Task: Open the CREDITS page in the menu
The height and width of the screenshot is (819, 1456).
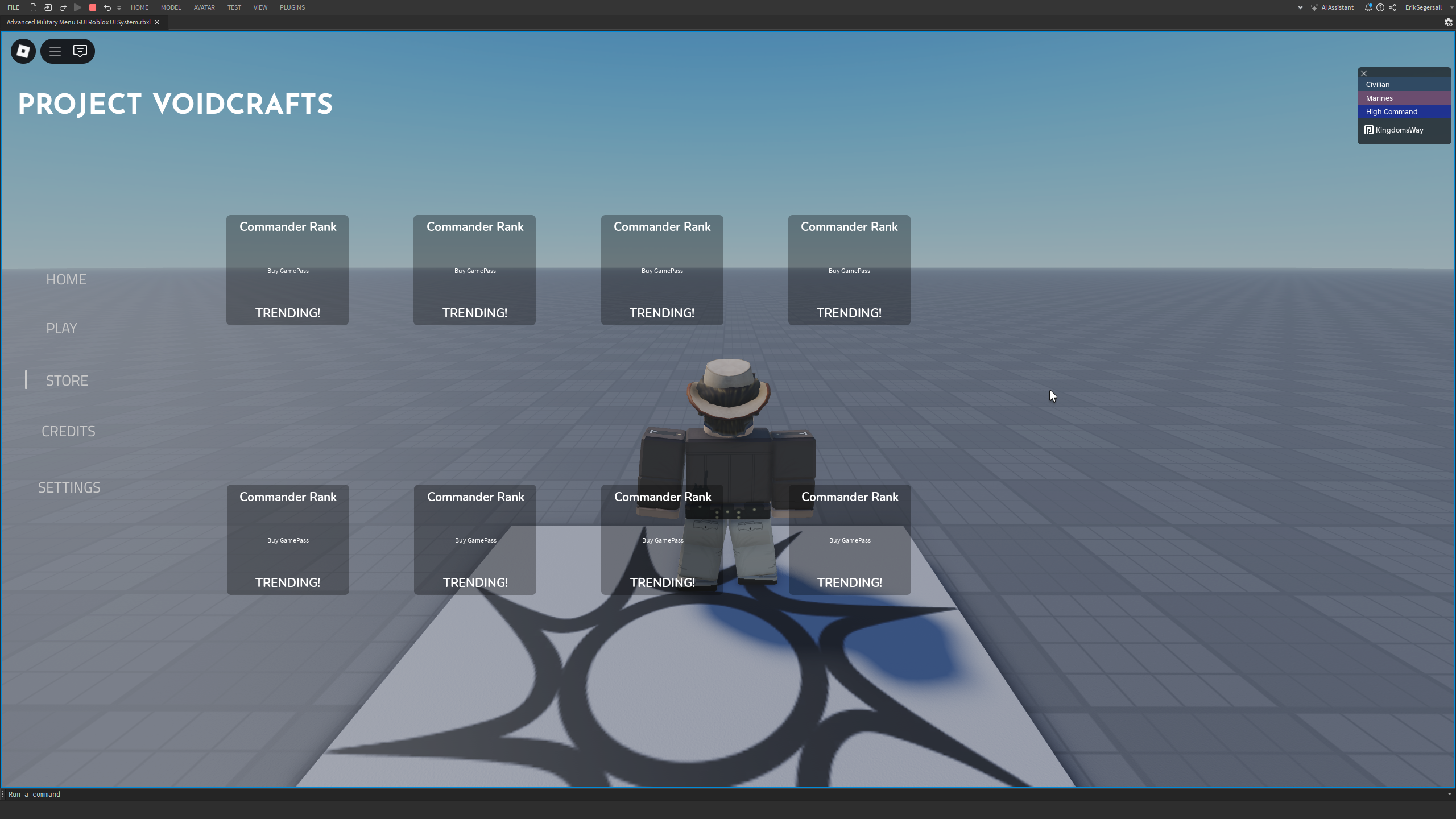Action: tap(68, 431)
